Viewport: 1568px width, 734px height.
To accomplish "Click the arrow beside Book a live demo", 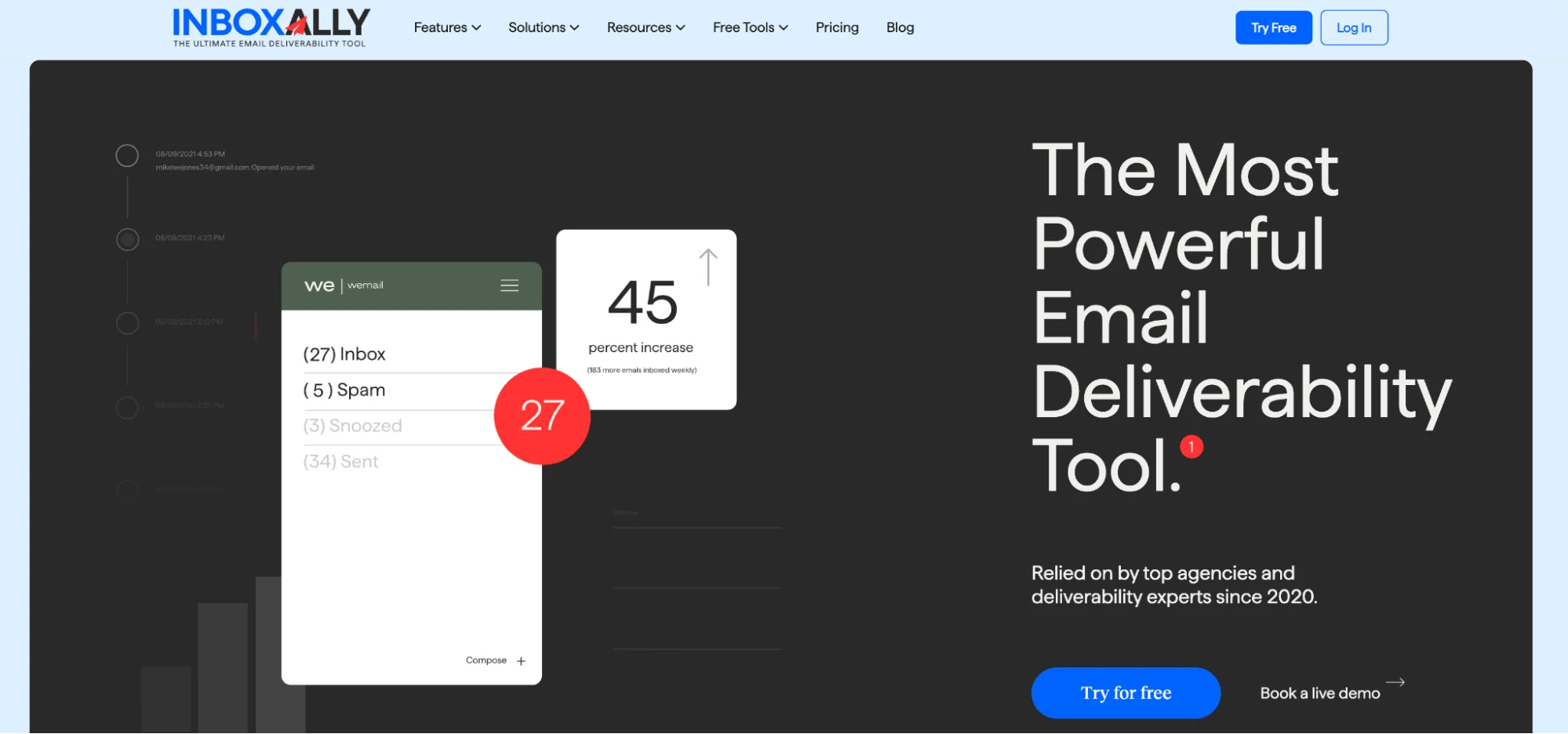I will point(1395,682).
